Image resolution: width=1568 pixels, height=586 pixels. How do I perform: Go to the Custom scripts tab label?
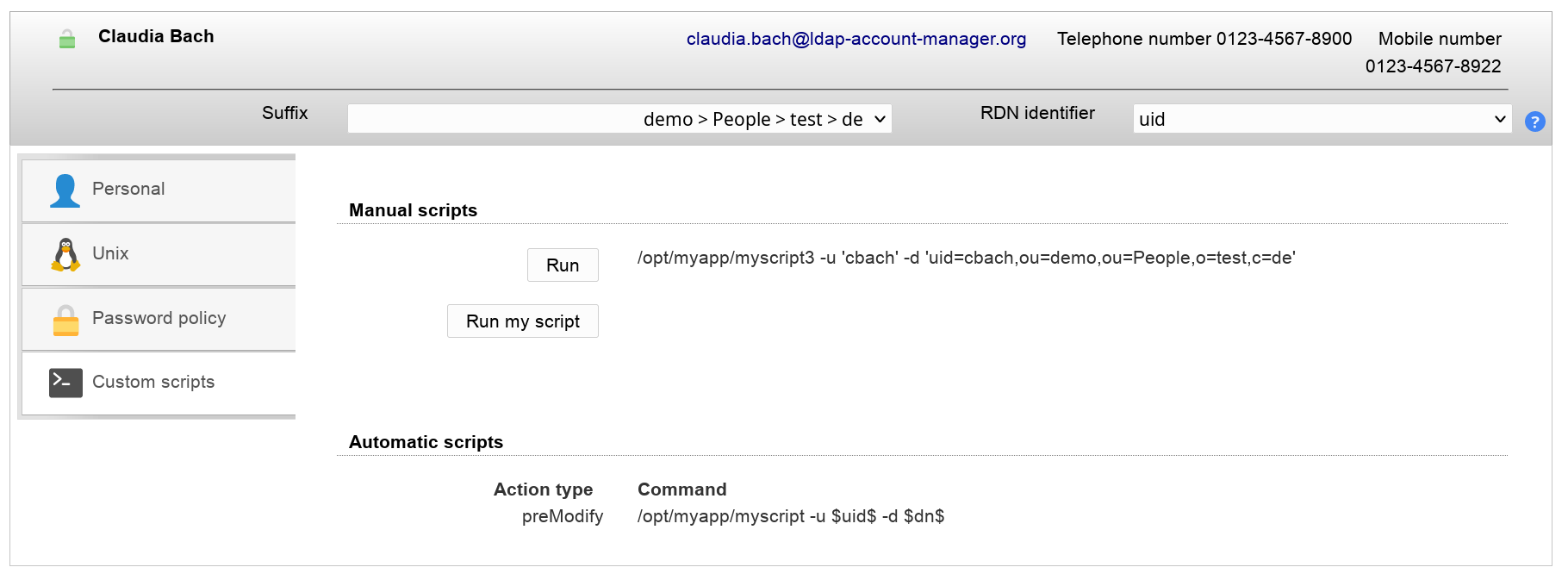[x=153, y=382]
